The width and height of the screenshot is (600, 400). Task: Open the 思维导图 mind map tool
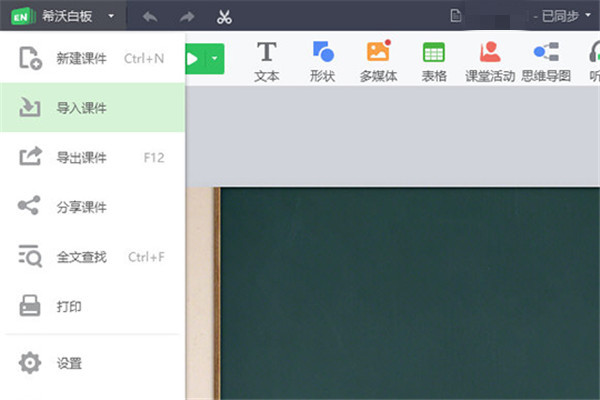click(545, 60)
